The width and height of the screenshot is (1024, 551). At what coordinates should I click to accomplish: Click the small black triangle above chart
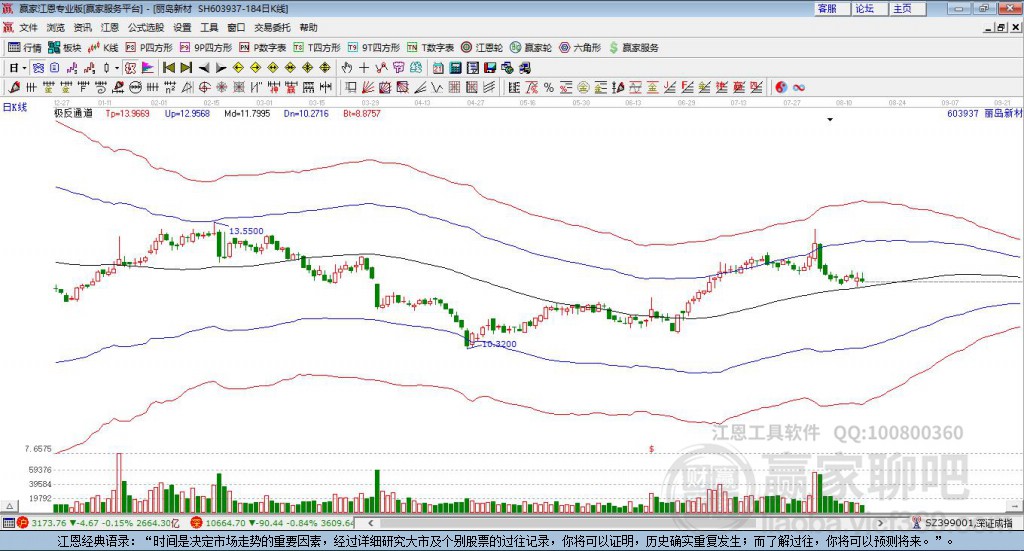[x=830, y=119]
